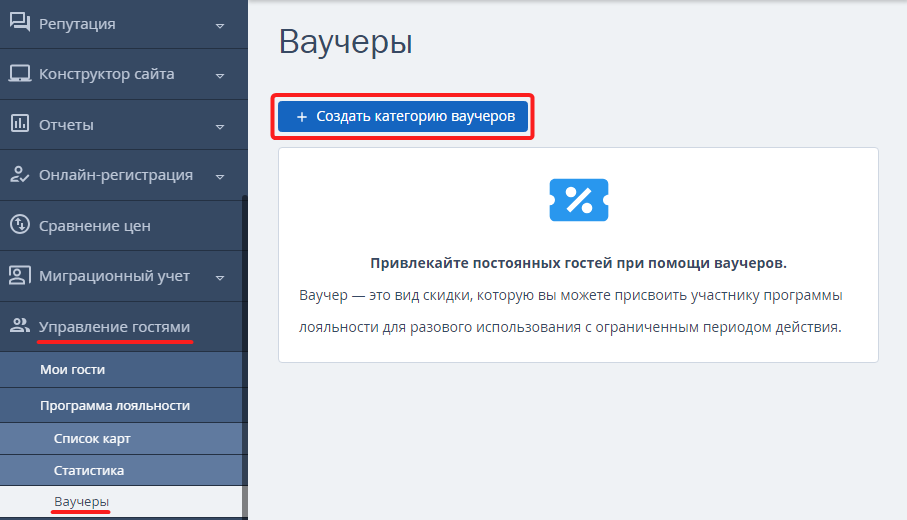This screenshot has width=907, height=520.
Task: Click the Ваучеры page heading
Action: pyautogui.click(x=345, y=42)
